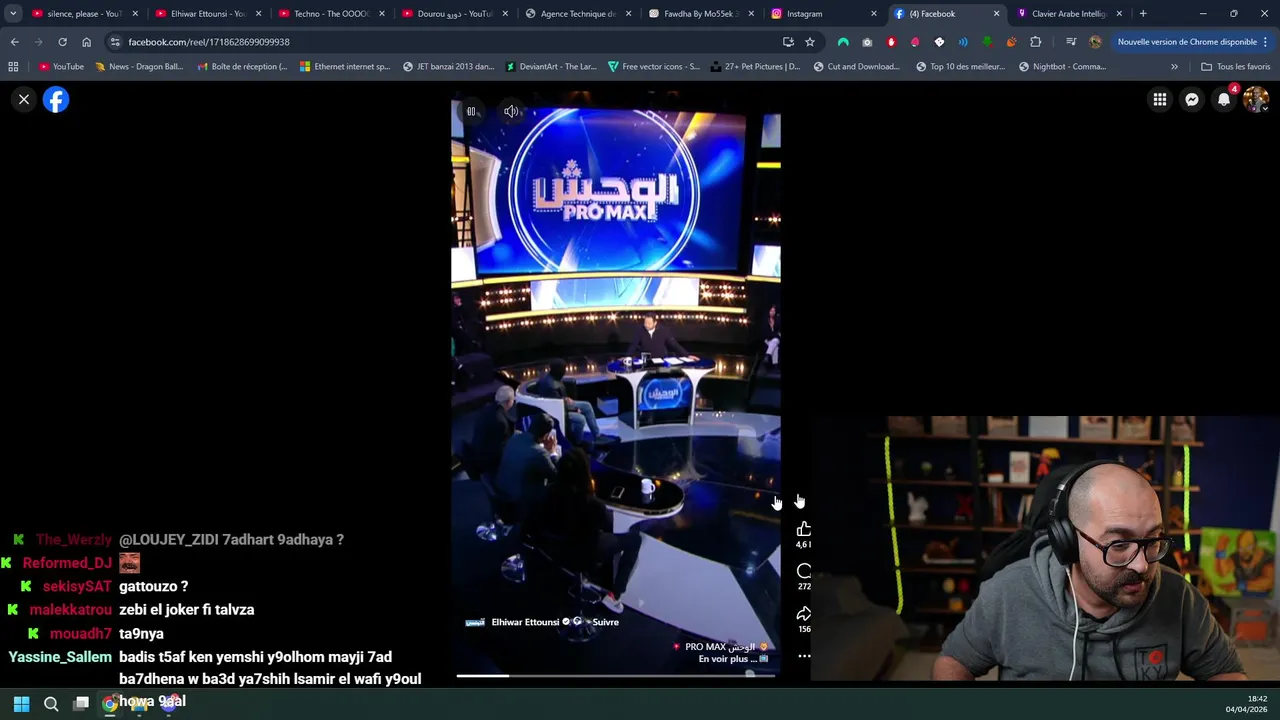
Task: Open the taskbar clock showing 18:42
Action: click(x=1249, y=704)
